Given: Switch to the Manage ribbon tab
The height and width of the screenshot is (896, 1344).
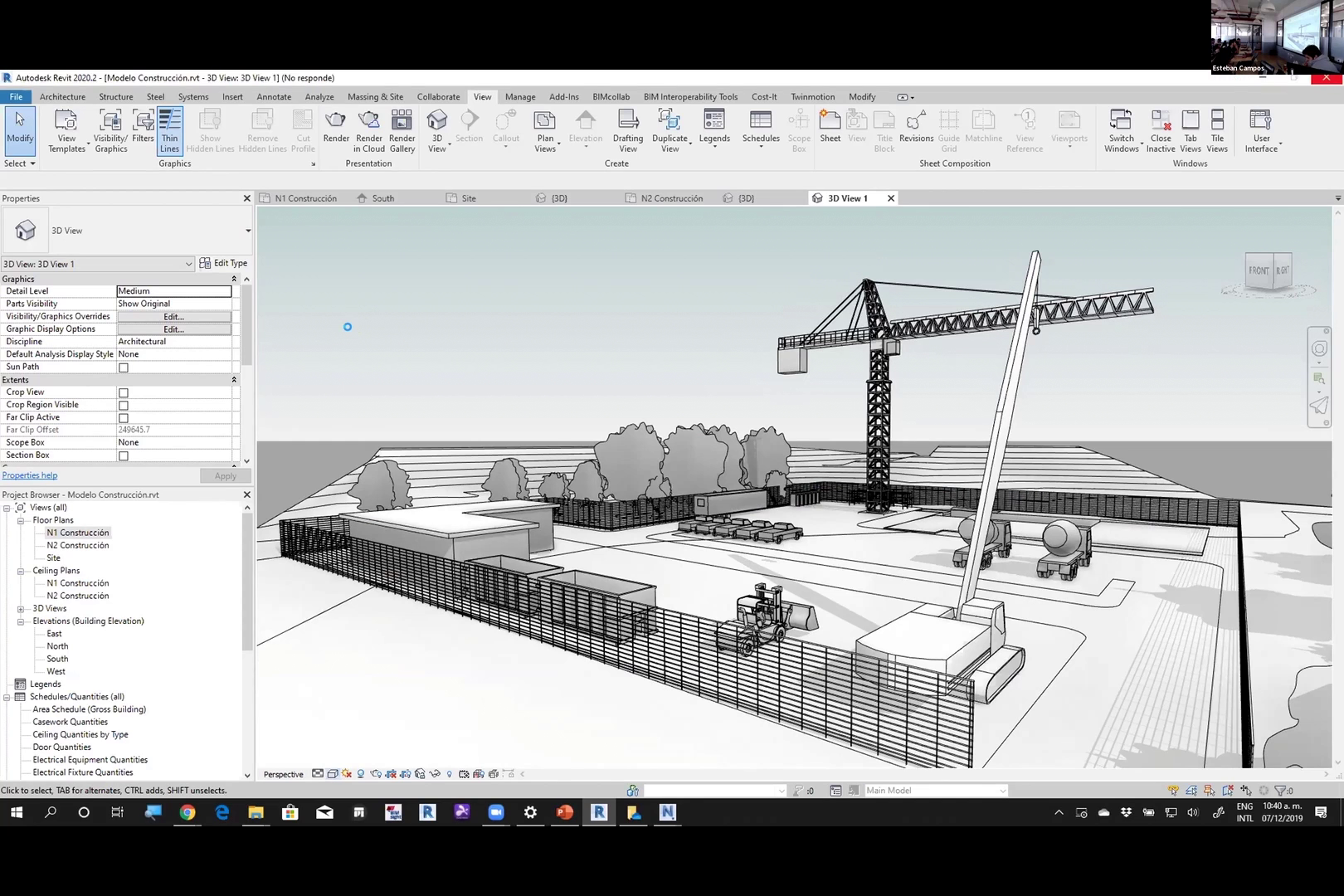Looking at the screenshot, I should (520, 97).
